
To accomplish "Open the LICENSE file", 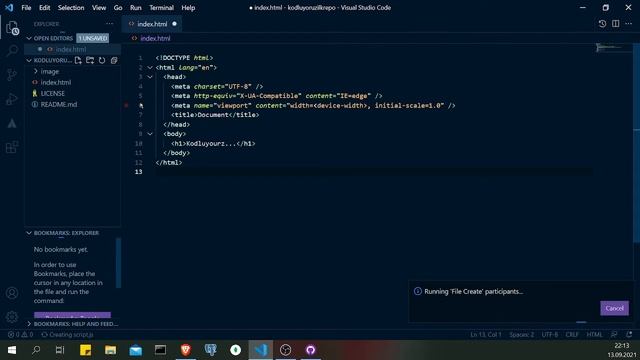I will pyautogui.click(x=72, y=93).
